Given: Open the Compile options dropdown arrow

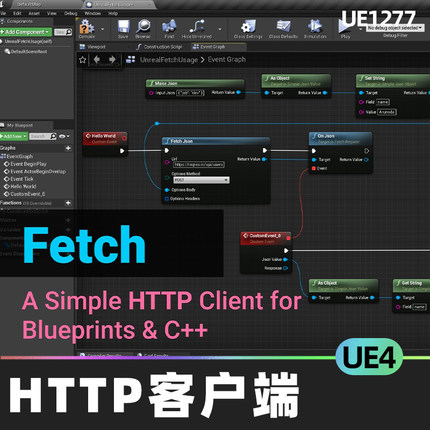Looking at the screenshot, I should 102,29.
